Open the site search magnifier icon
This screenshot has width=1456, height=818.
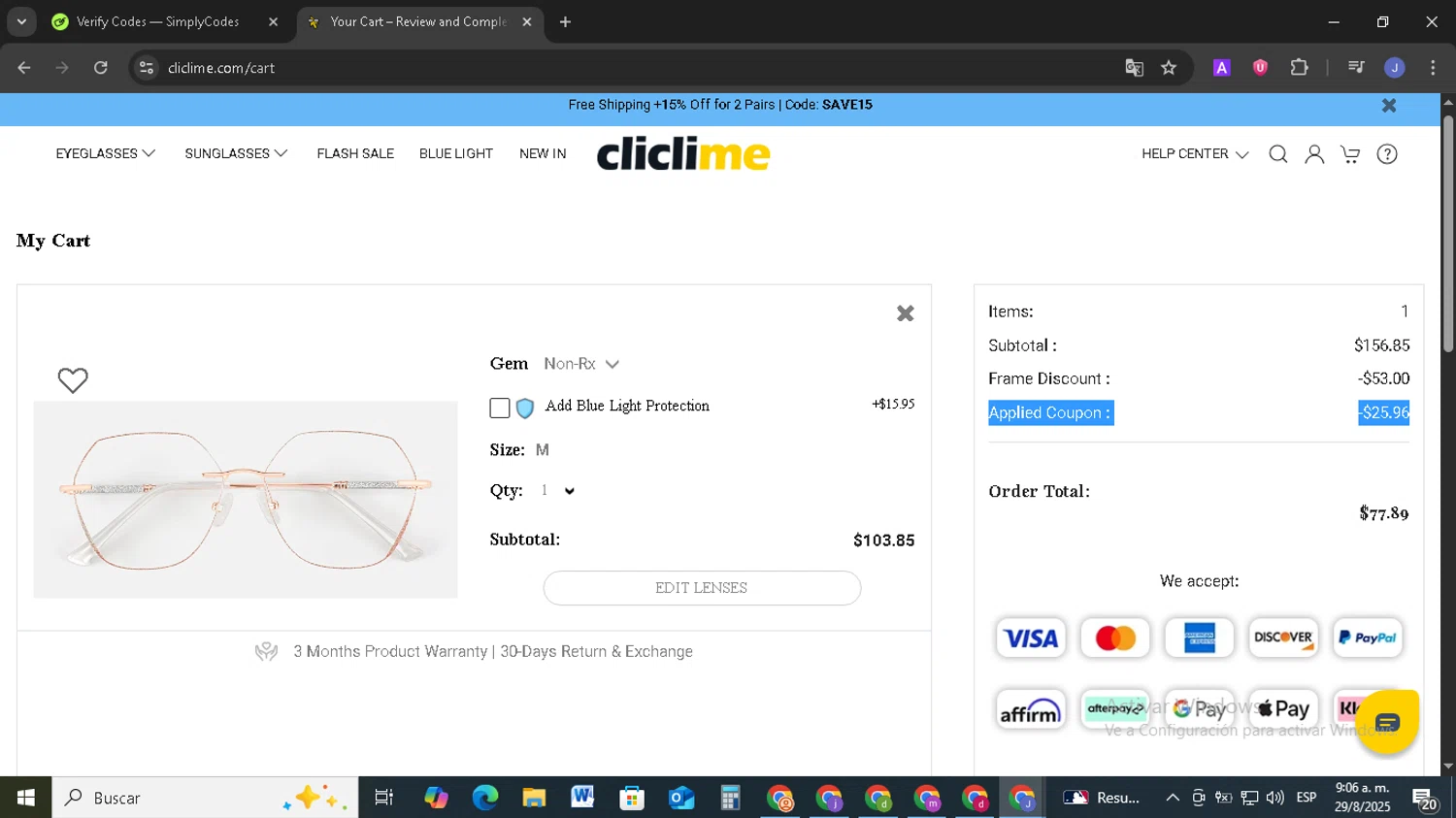point(1278,154)
